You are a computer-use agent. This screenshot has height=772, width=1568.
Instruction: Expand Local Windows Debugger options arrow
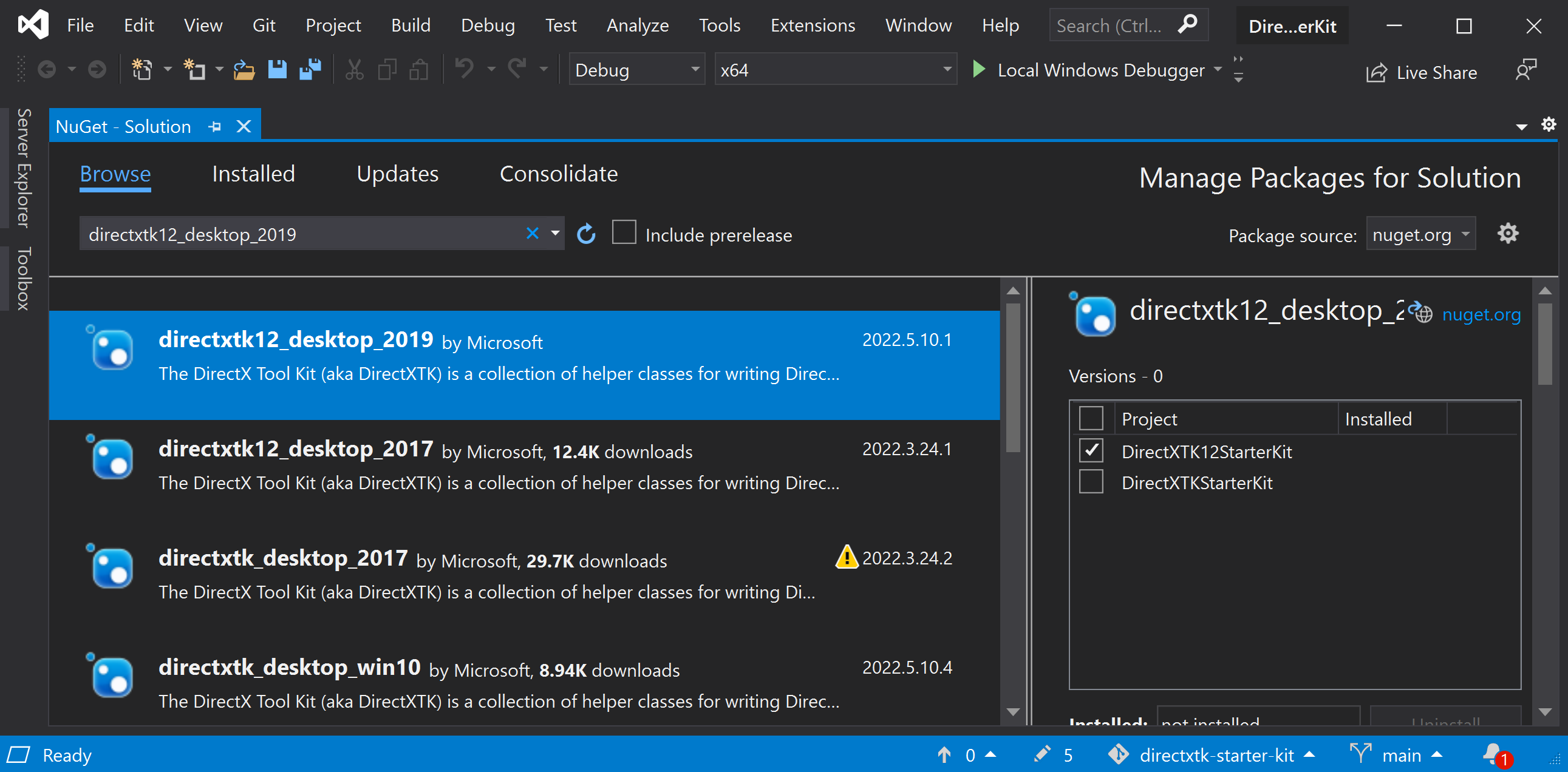[x=1218, y=69]
